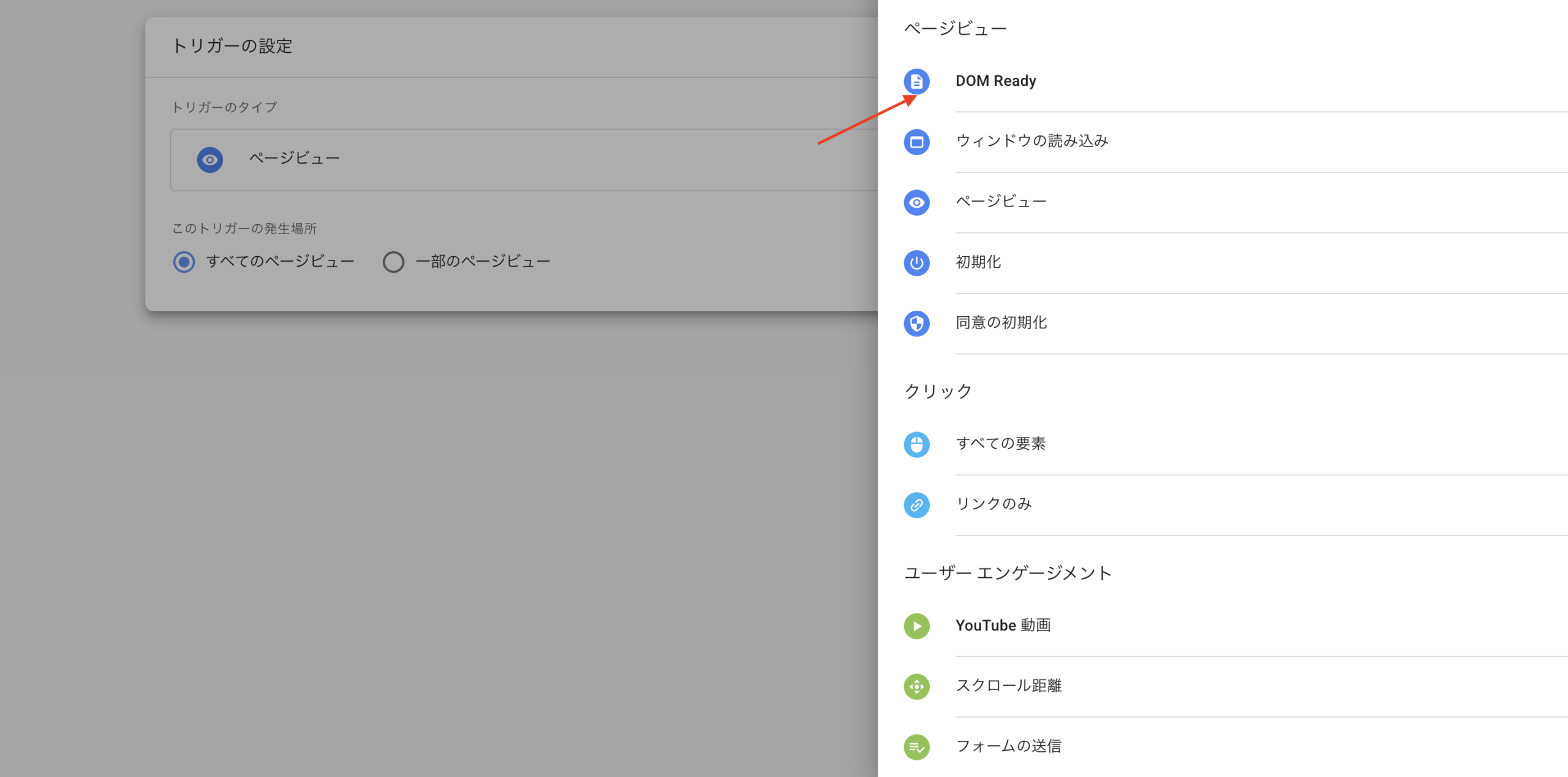Select スクロール距離 trigger text

tap(1008, 686)
